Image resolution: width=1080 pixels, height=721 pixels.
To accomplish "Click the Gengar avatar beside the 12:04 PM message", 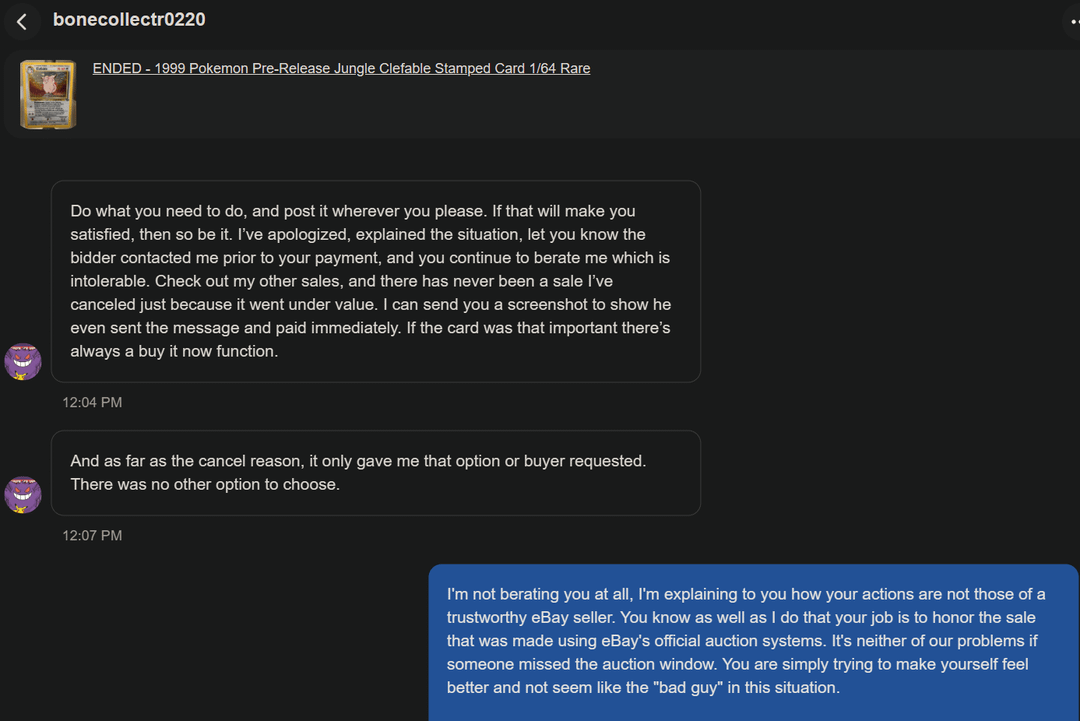I will point(23,362).
